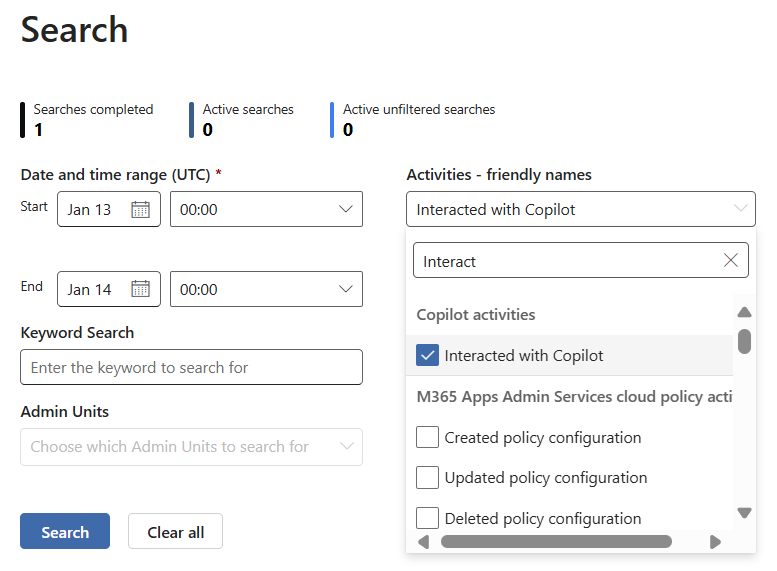Open the End date calendar picker icon
Viewport: 777px width, 571px height.
(140, 289)
